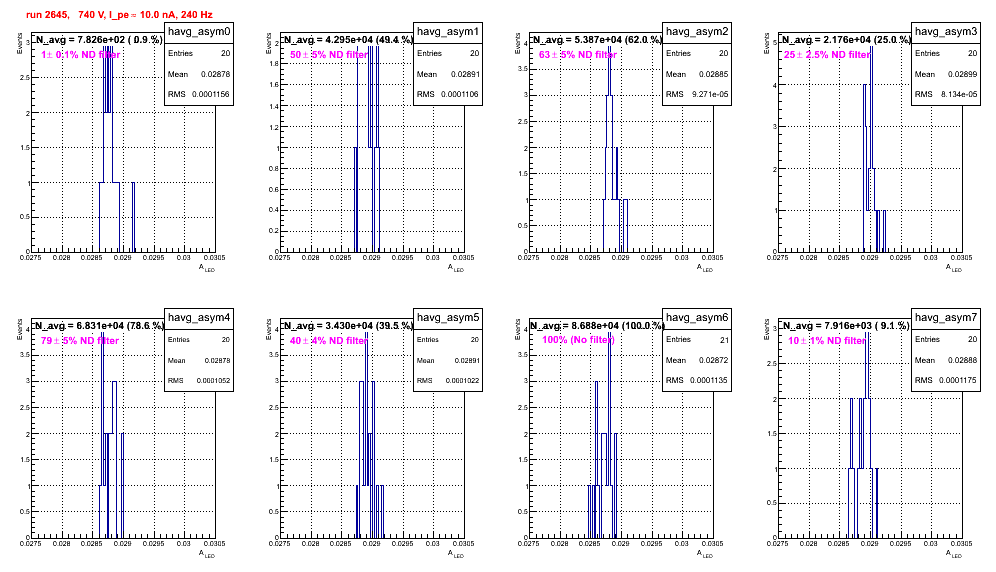Click RMS 0.0001135 in havg_asym6 stats
The image size is (996, 572).
point(697,381)
